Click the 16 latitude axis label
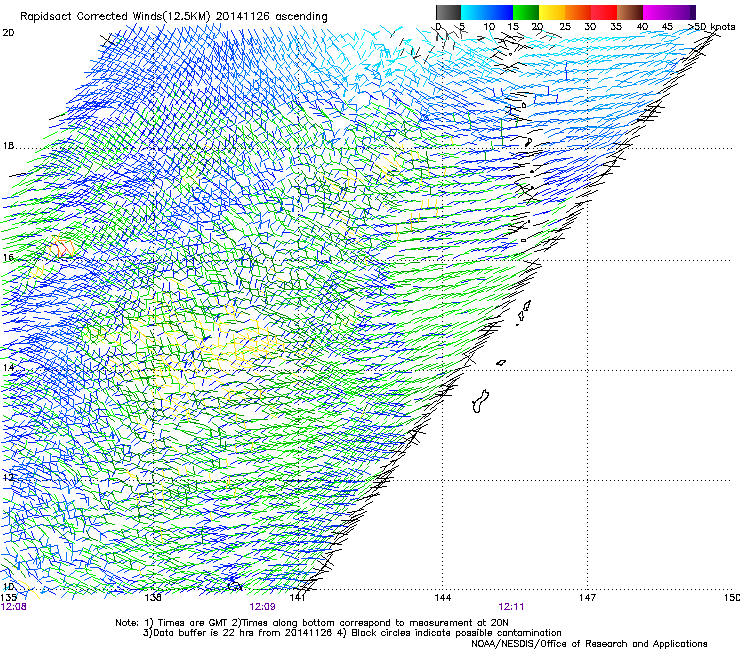740x650 pixels. pos(8,257)
